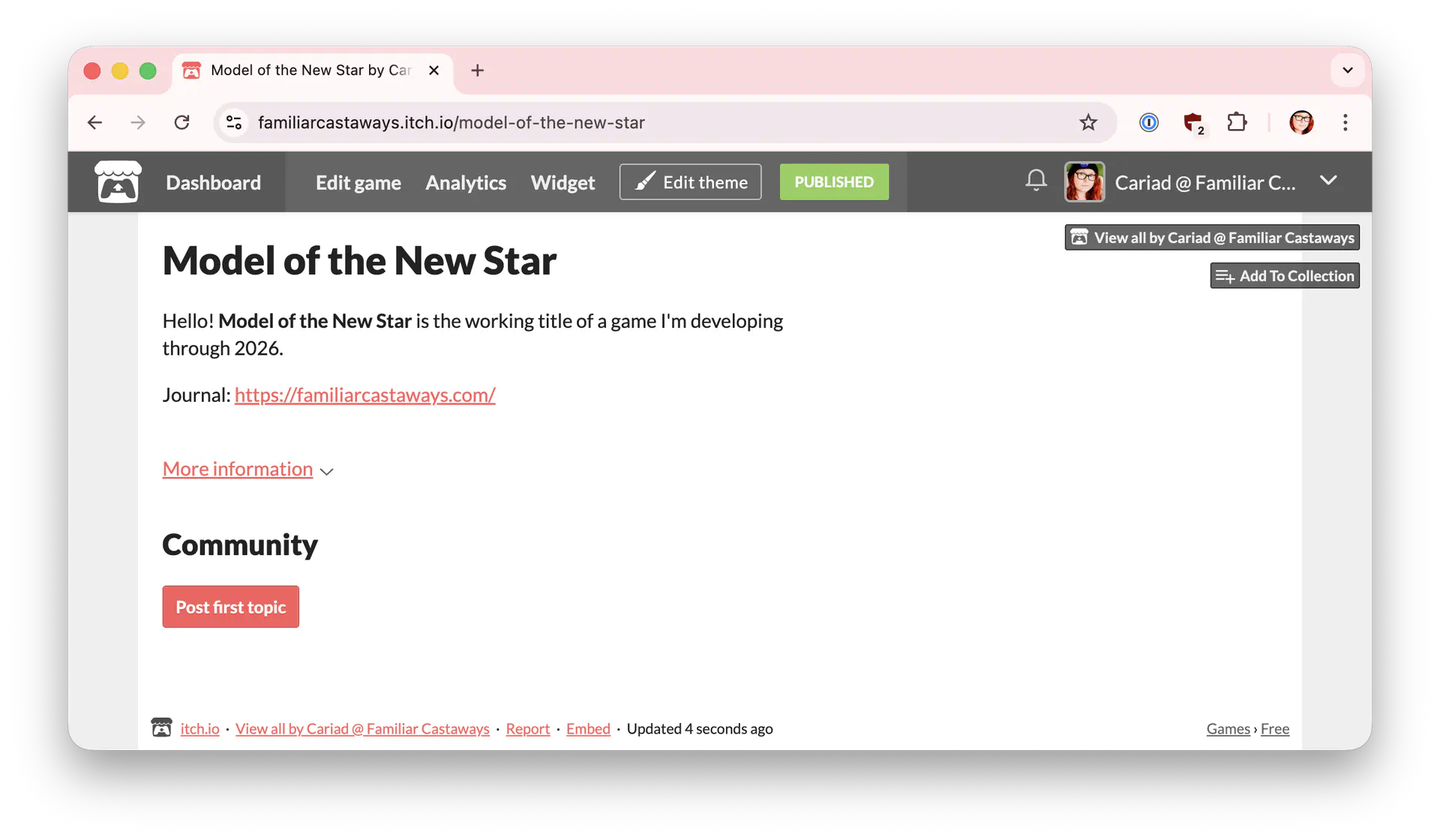Image resolution: width=1440 pixels, height=840 pixels.
Task: Toggle the PUBLISHED status button
Action: coord(833,182)
